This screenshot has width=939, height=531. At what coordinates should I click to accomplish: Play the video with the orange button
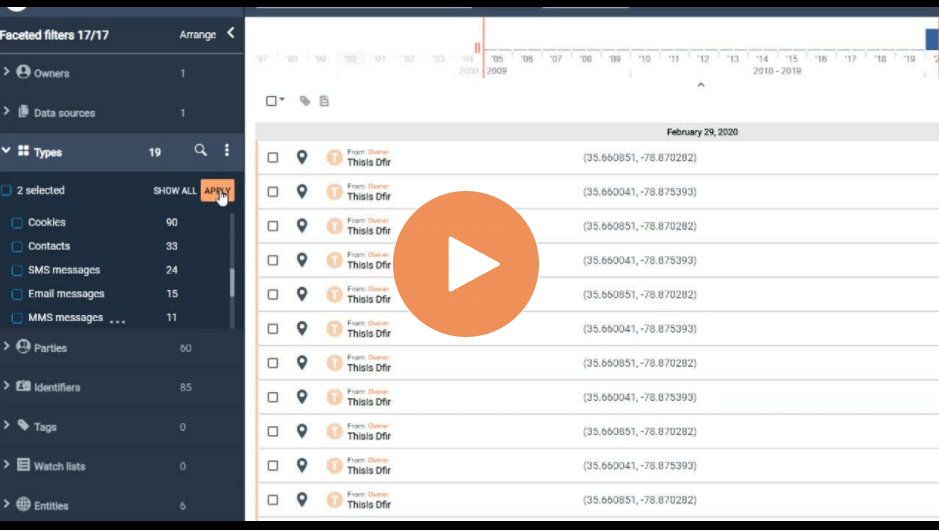pyautogui.click(x=466, y=264)
